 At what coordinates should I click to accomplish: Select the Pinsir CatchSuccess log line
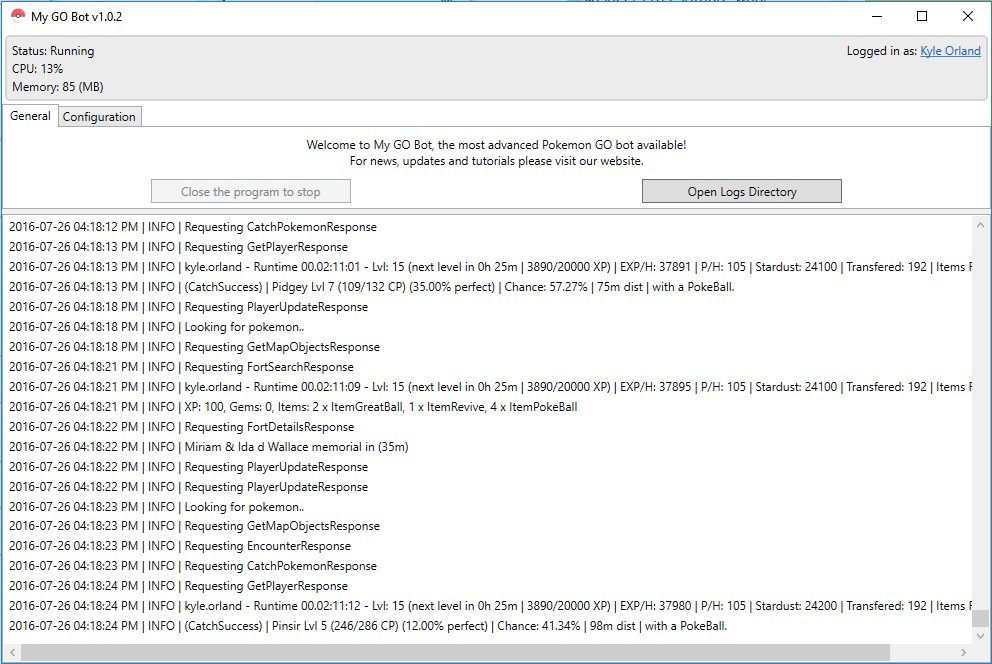[x=368, y=625]
